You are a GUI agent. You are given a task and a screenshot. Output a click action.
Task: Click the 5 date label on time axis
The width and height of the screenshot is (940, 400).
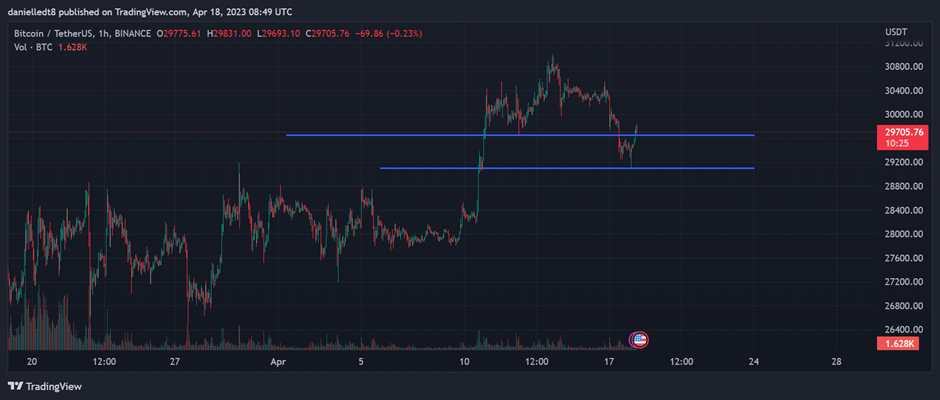[361, 362]
